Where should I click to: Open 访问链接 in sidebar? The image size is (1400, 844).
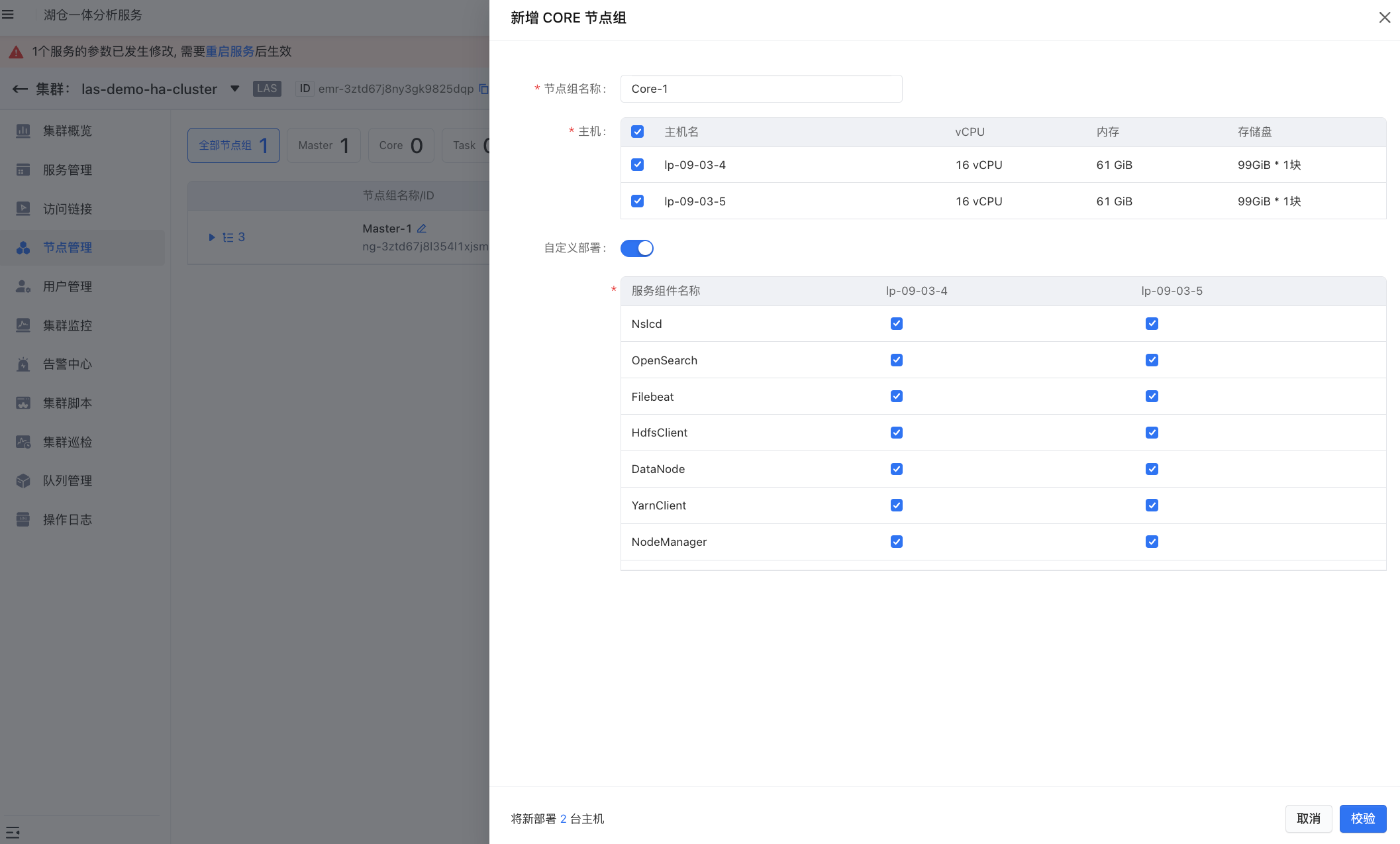(x=68, y=209)
